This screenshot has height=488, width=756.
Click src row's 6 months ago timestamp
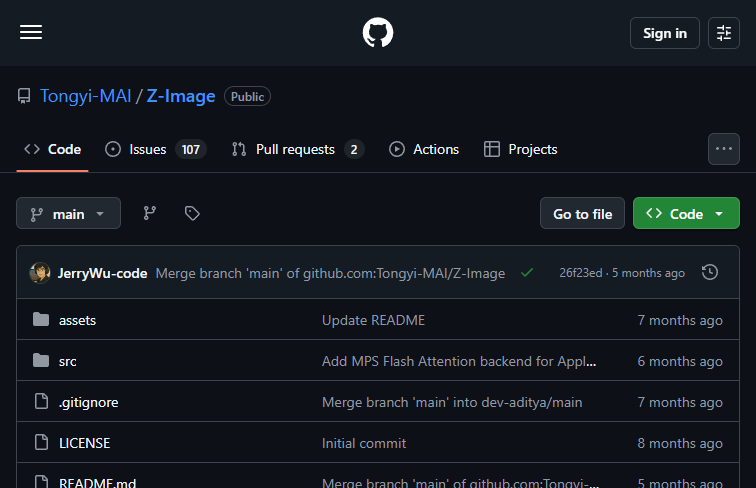tap(680, 361)
